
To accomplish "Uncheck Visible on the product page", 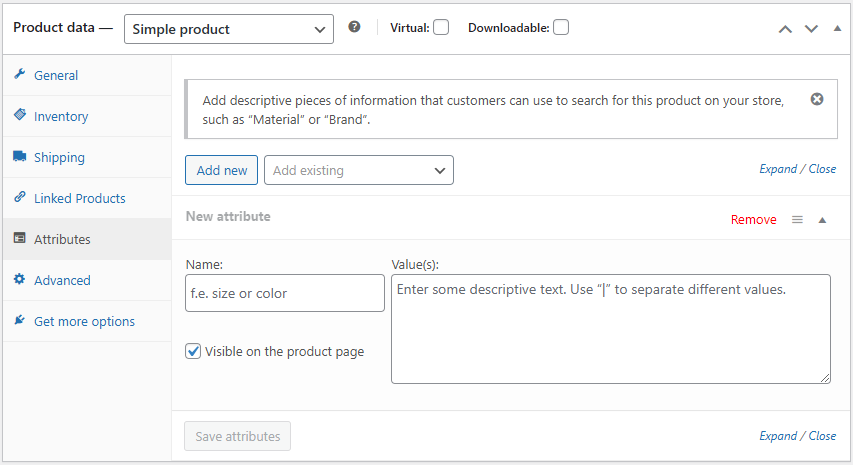I will coord(193,351).
